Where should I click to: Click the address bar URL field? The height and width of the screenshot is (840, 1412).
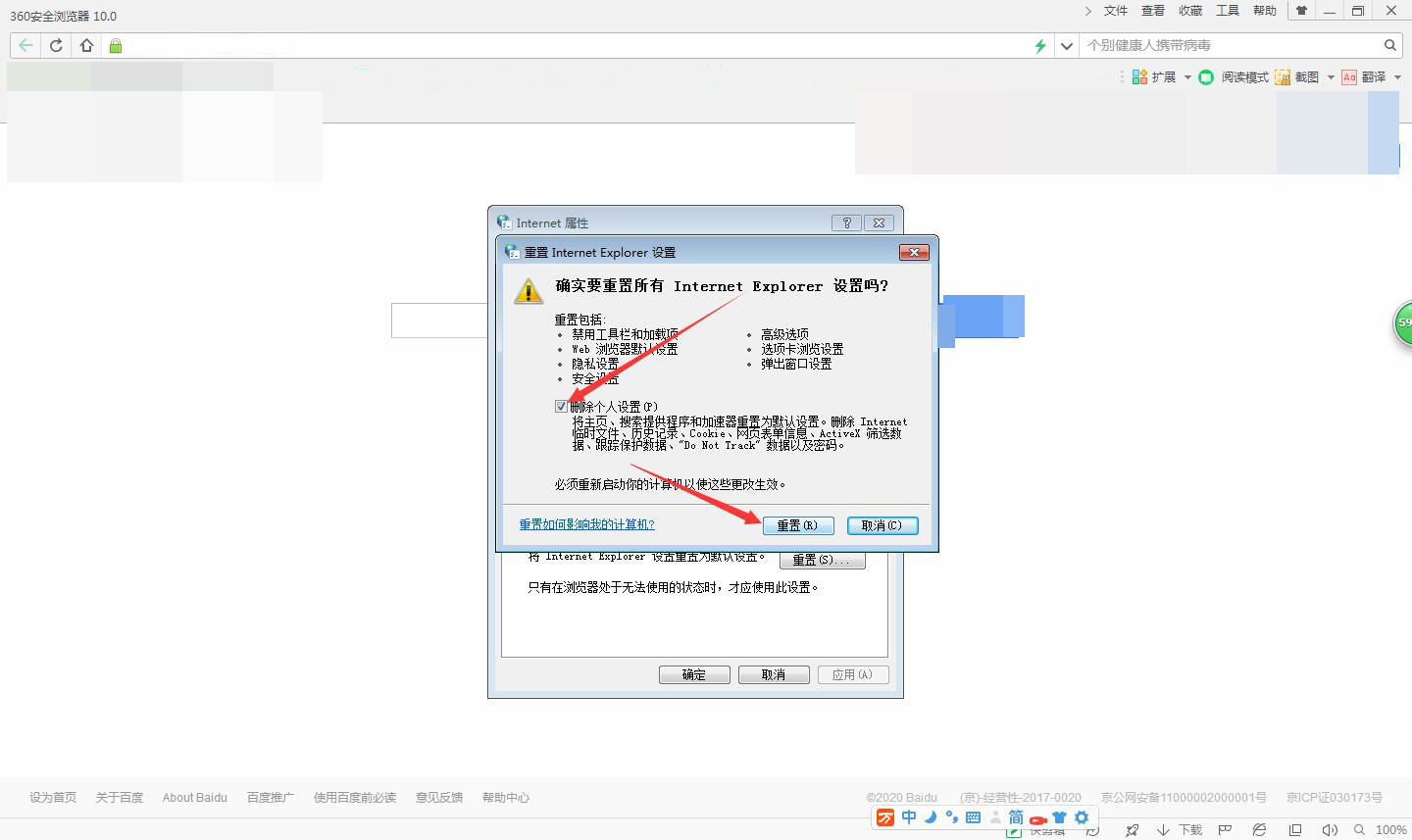(579, 45)
